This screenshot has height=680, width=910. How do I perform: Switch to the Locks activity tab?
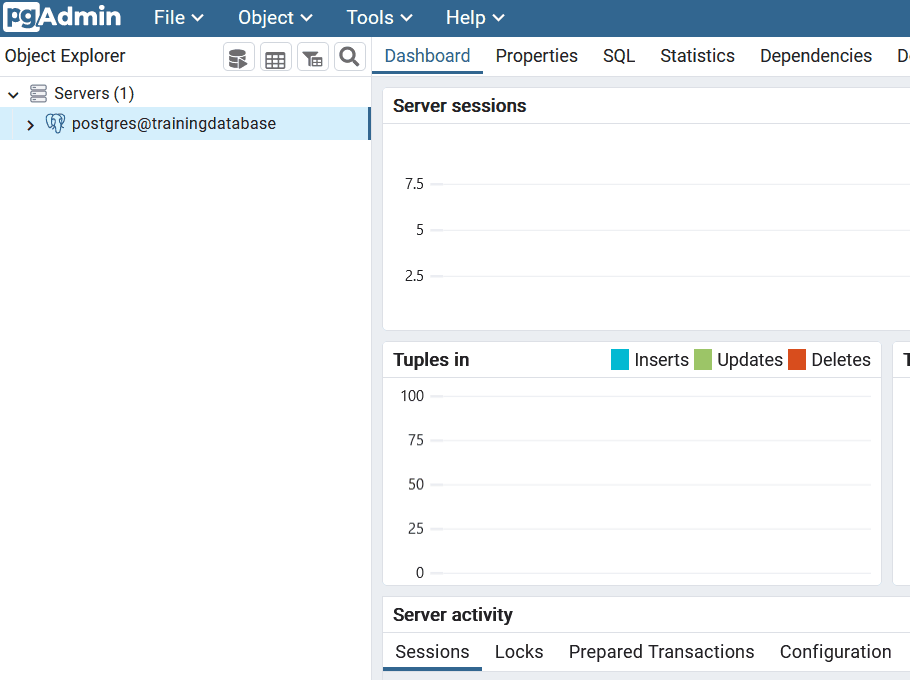519,652
